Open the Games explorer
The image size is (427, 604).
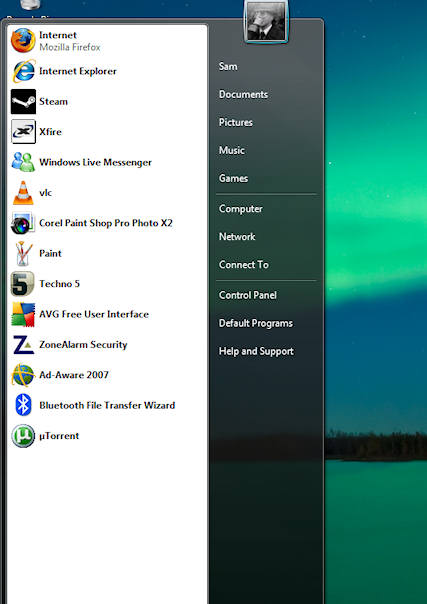[233, 178]
